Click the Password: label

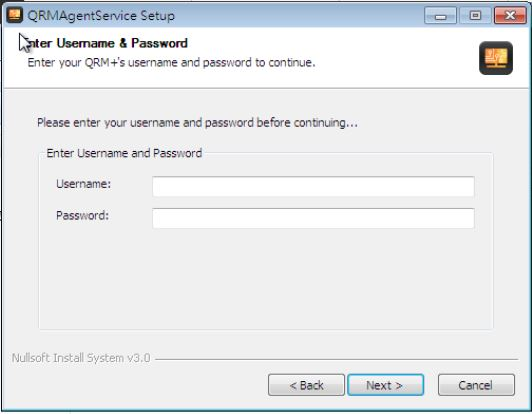pyautogui.click(x=82, y=215)
